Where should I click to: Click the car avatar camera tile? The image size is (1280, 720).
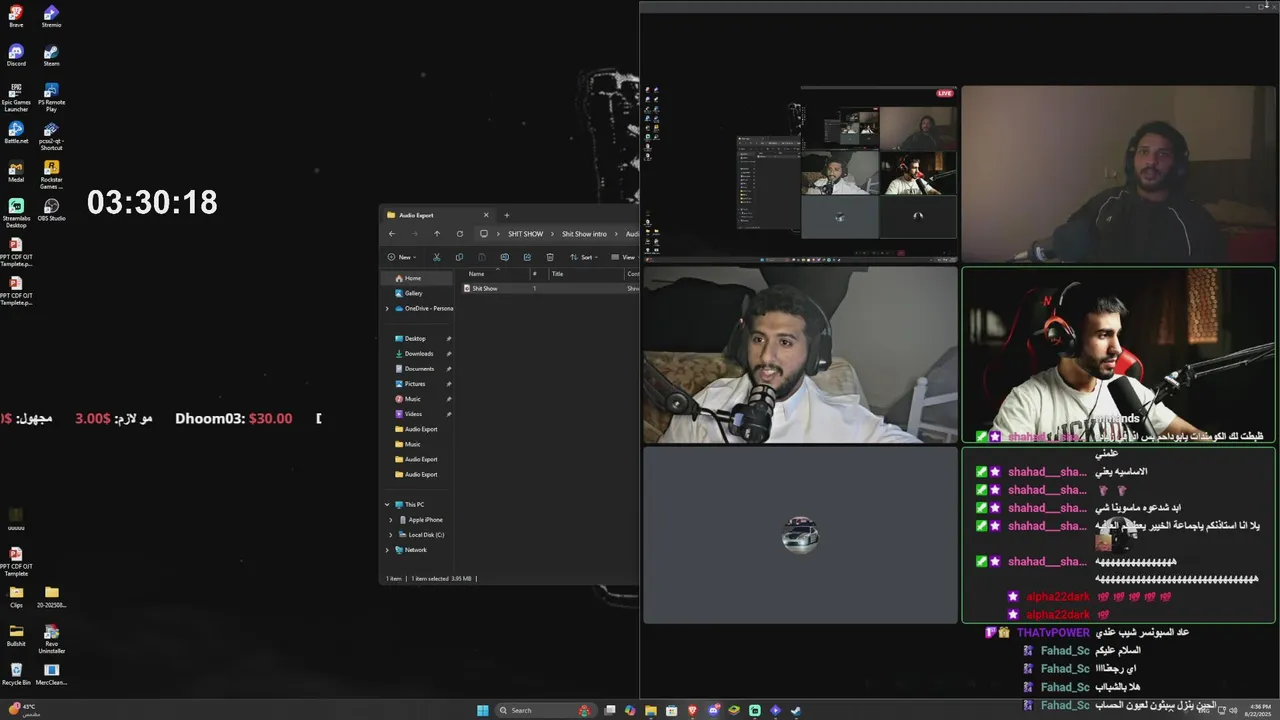tap(800, 535)
